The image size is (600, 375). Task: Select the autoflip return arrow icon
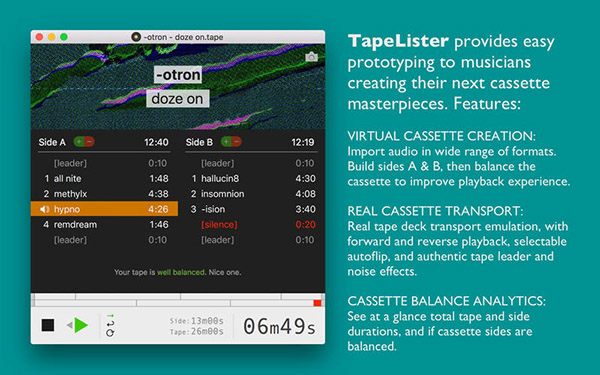tap(110, 324)
